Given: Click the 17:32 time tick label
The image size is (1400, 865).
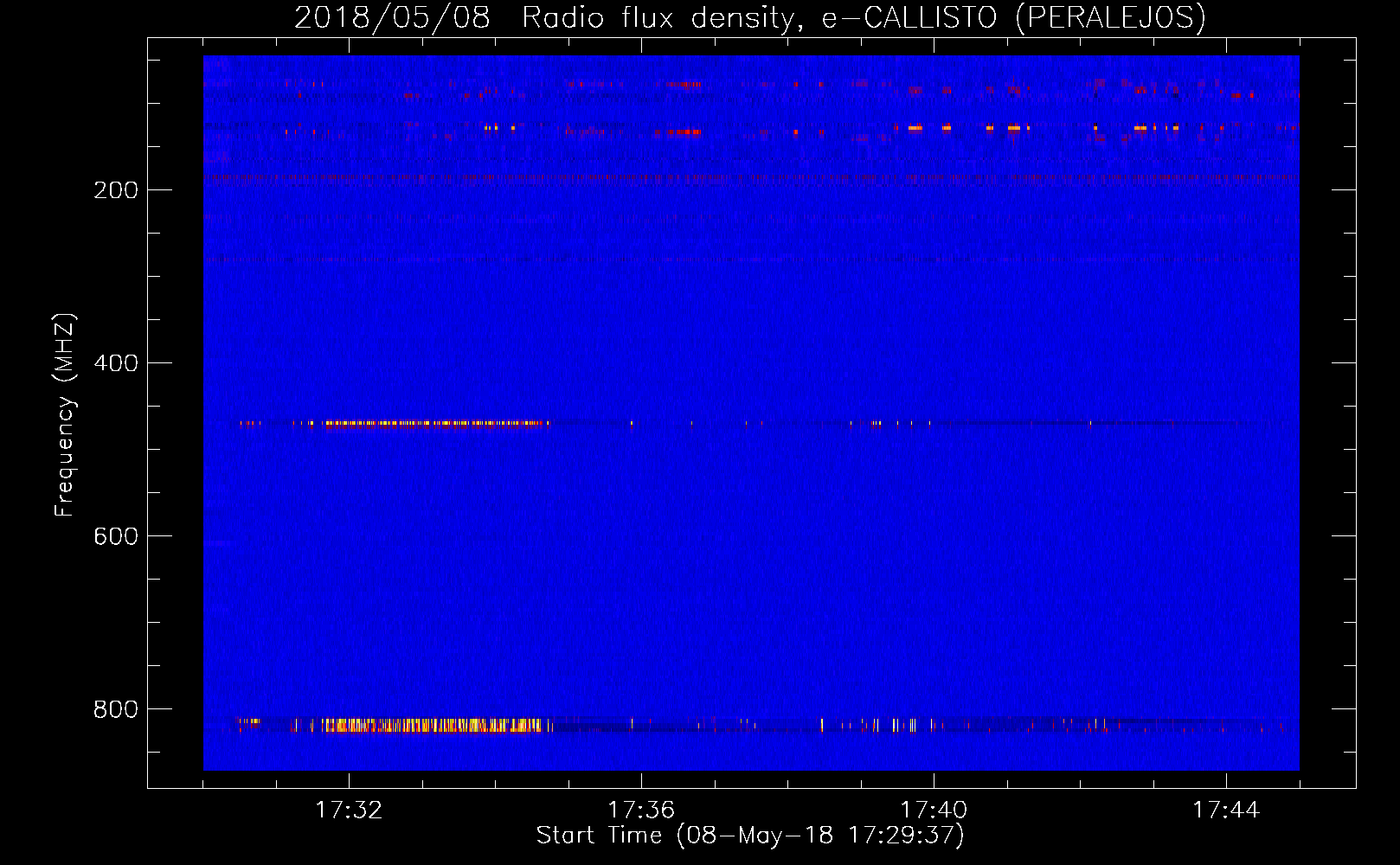Looking at the screenshot, I should (x=349, y=810).
